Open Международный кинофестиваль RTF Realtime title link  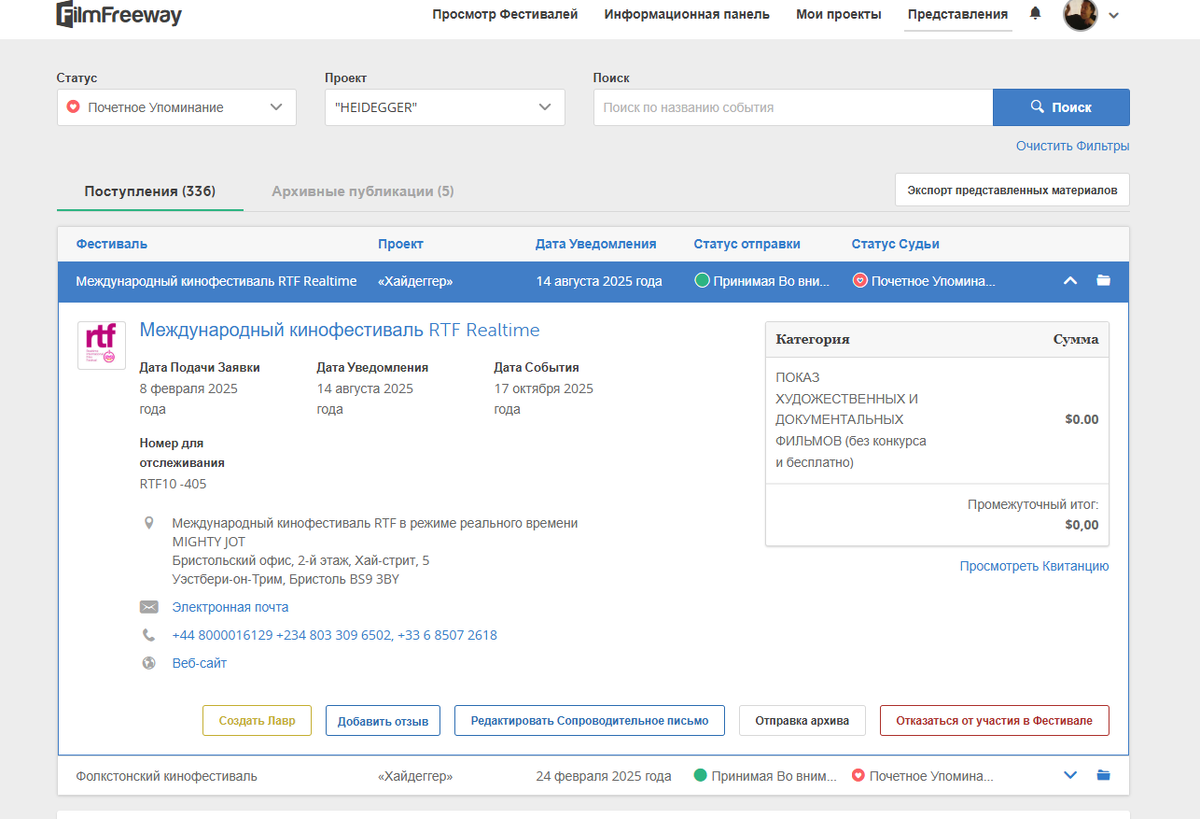[340, 330]
